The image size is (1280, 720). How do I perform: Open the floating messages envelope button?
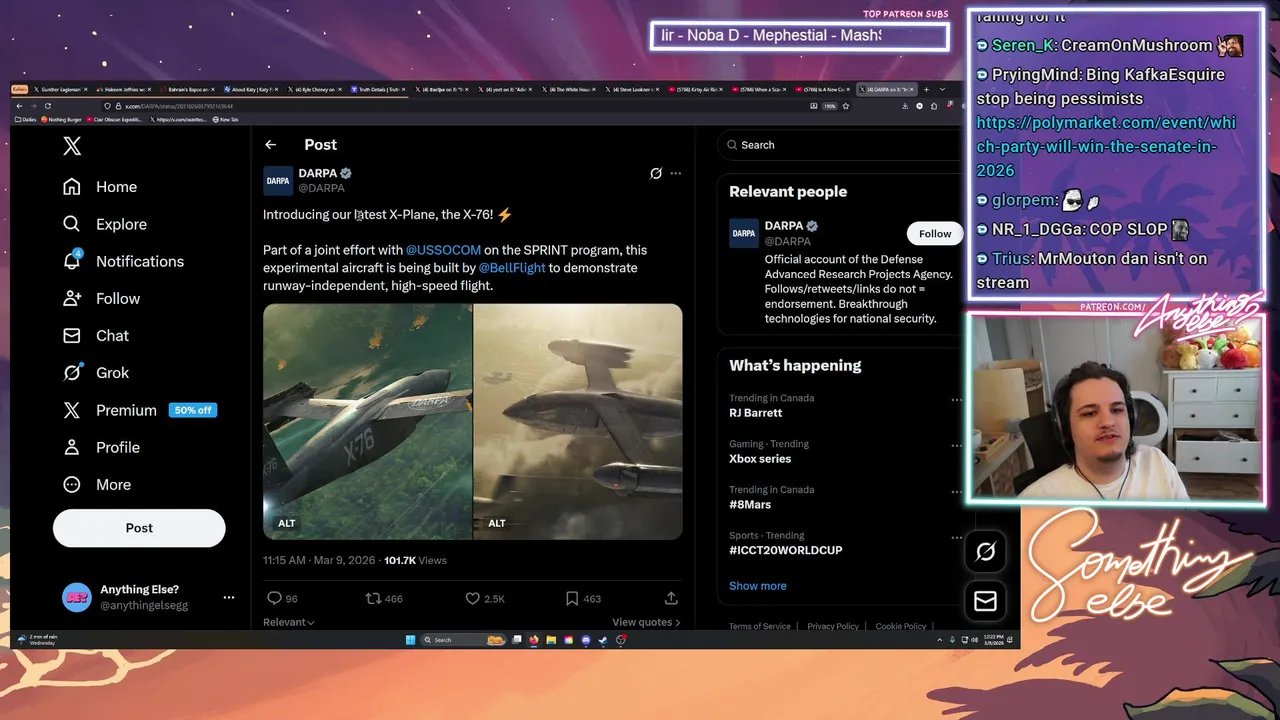pos(985,600)
